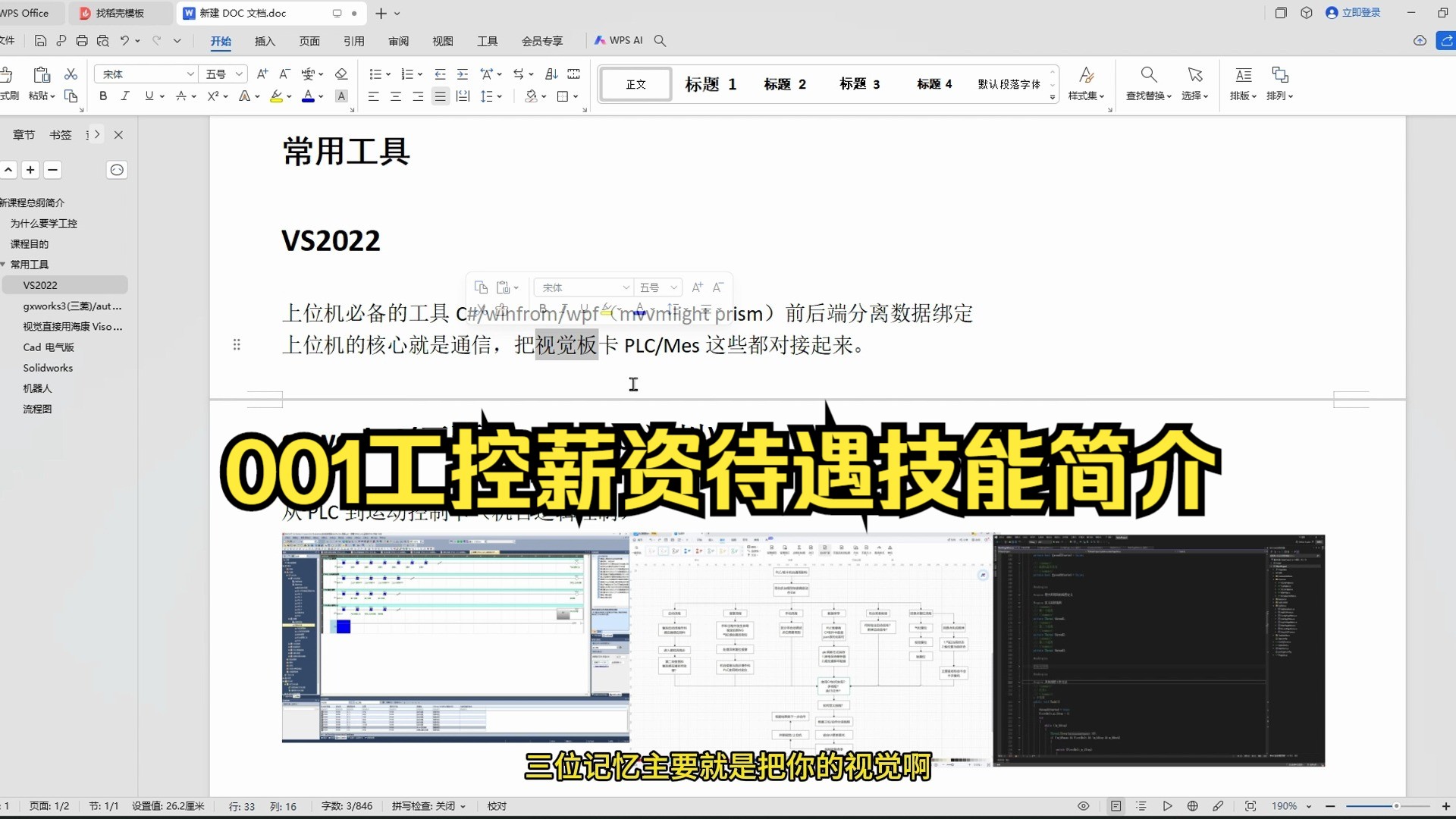Click the minus button in navigation pane
Screen dimensions: 1456x819
[52, 170]
